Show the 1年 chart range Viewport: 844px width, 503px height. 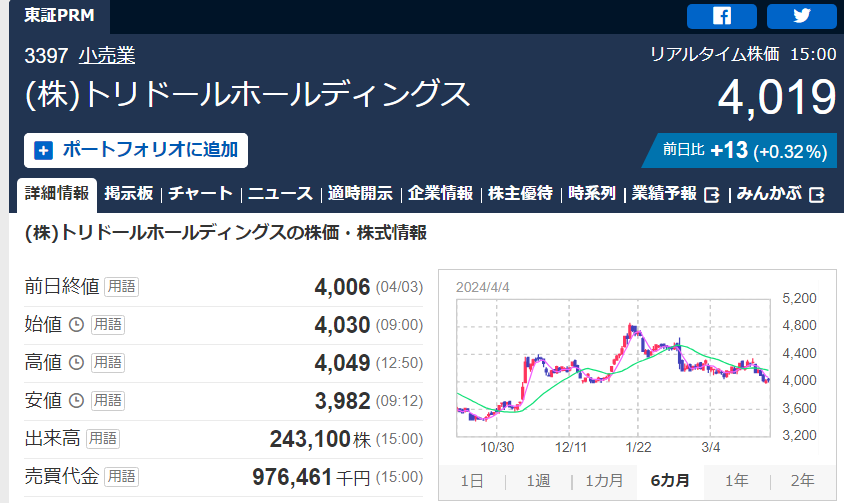click(x=736, y=481)
